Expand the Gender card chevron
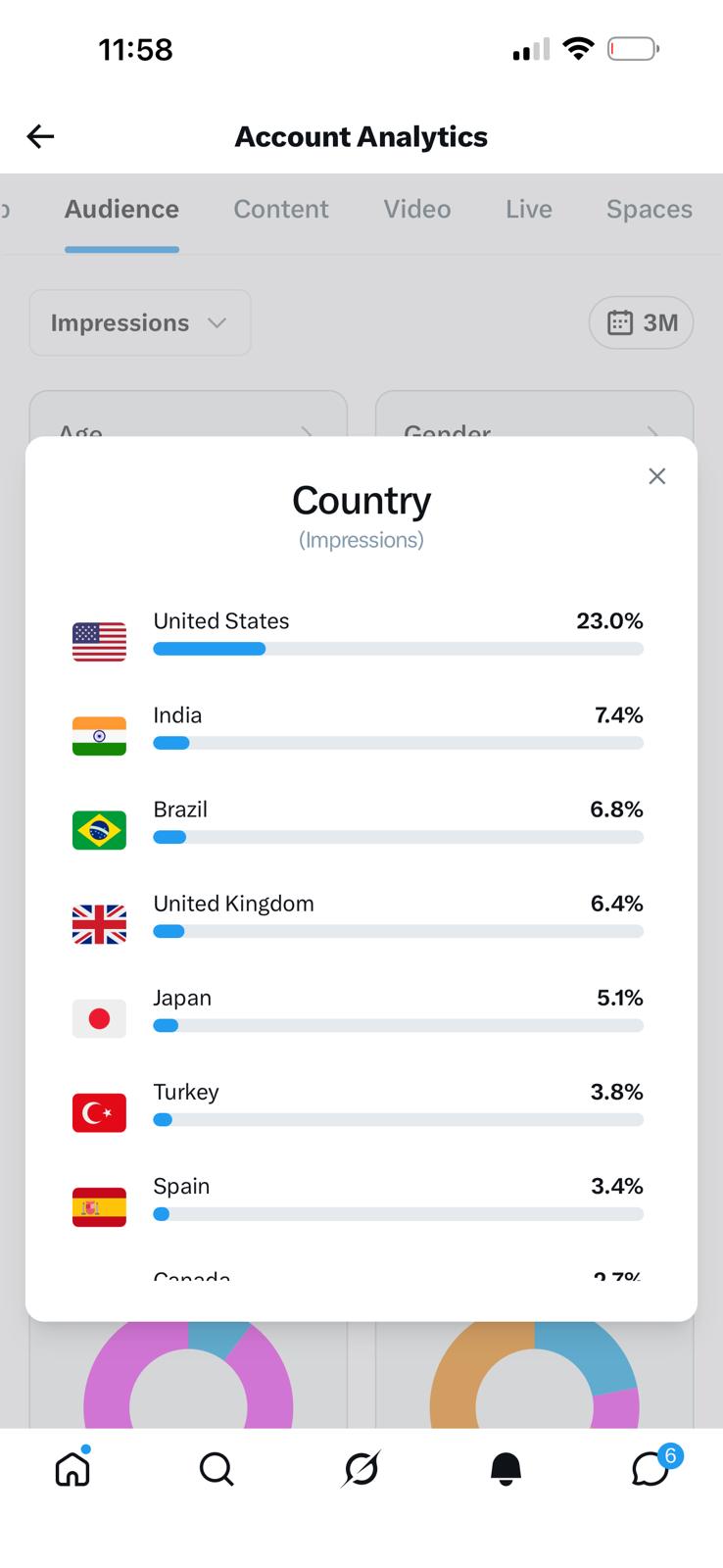Screen dimensions: 723x1568 point(653,431)
